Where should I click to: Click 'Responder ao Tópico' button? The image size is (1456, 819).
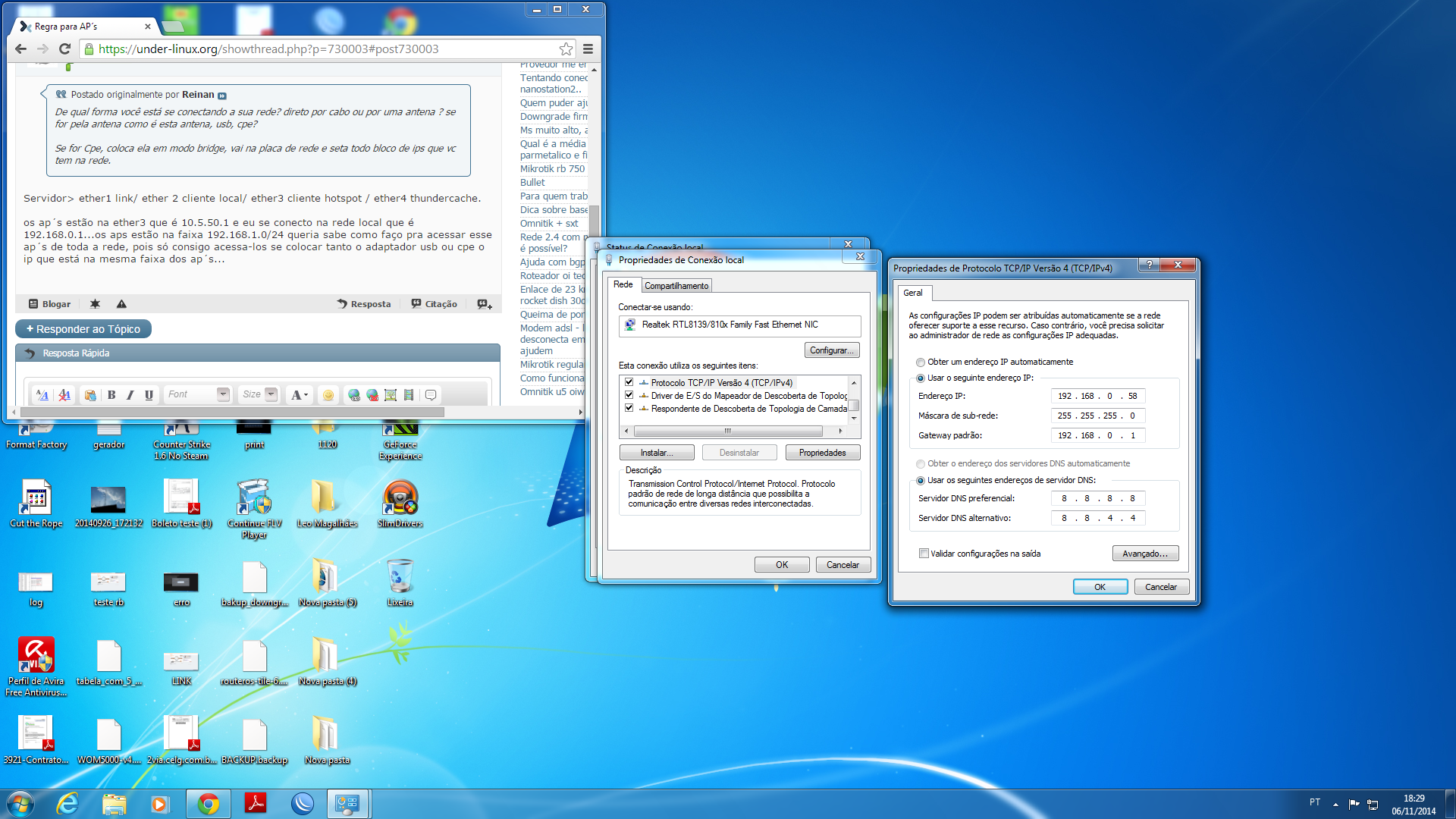tap(83, 329)
